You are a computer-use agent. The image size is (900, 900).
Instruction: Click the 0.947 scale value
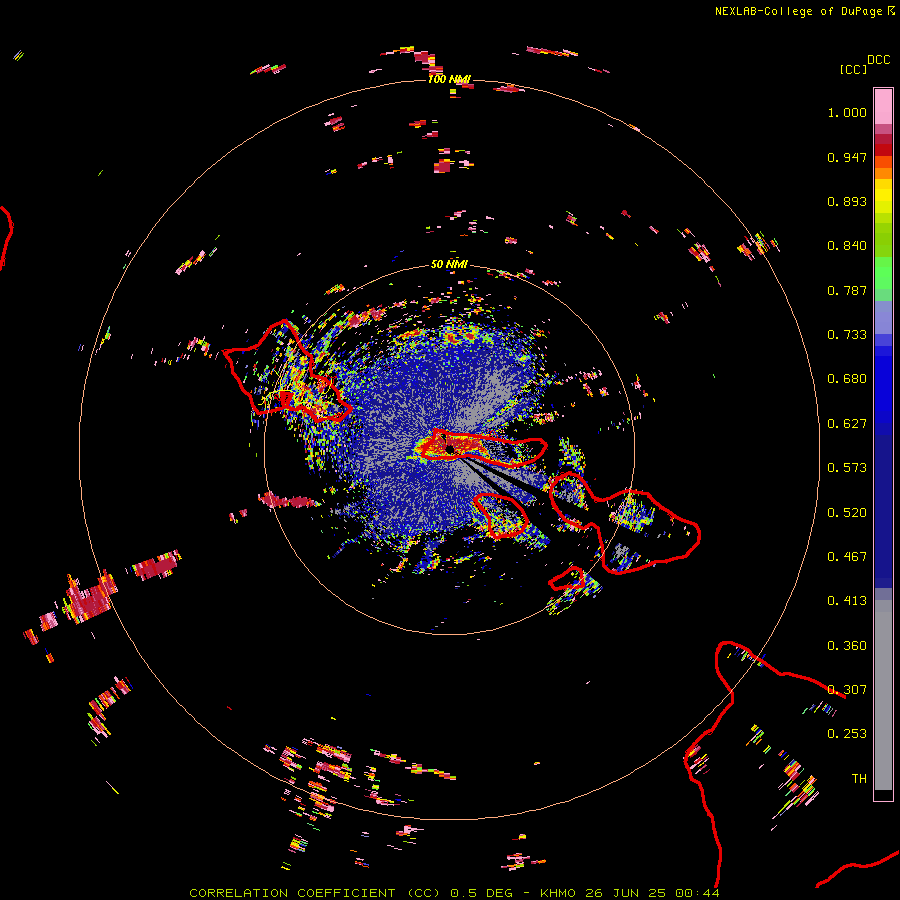pos(847,157)
